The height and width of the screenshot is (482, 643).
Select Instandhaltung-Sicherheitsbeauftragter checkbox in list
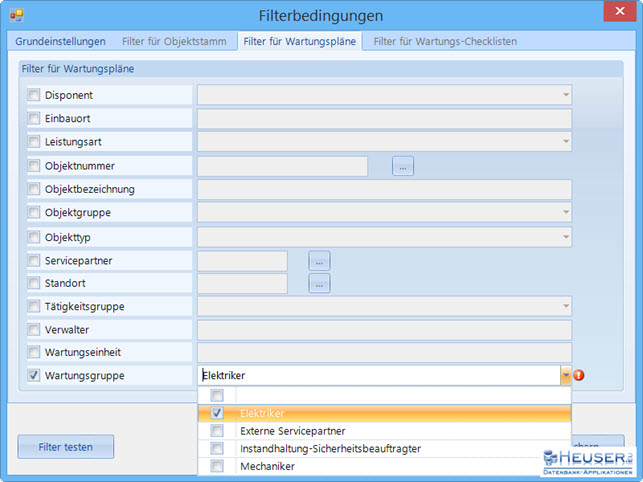(217, 449)
